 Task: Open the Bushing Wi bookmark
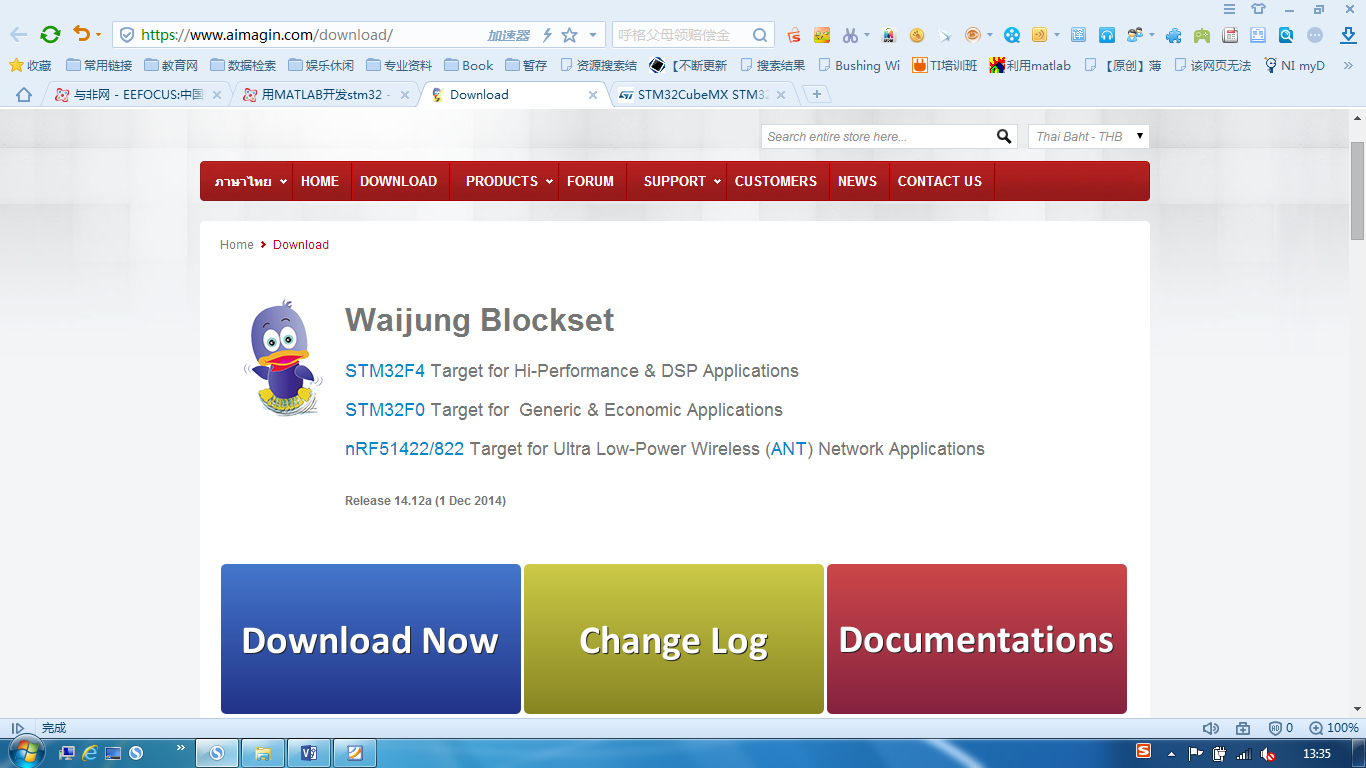pos(859,65)
